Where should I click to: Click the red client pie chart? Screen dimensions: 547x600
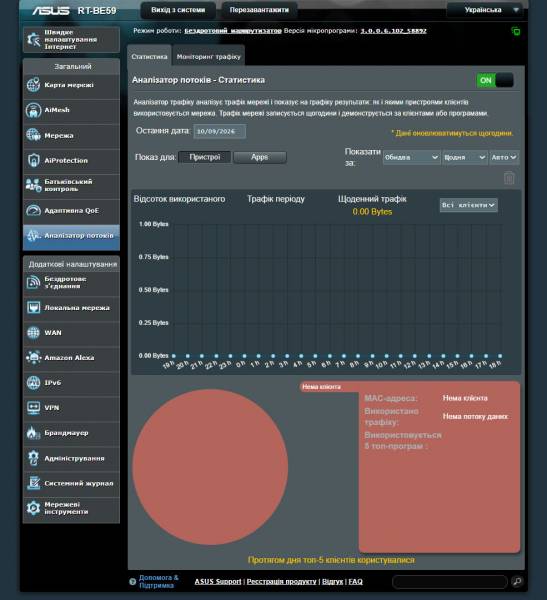(x=210, y=467)
